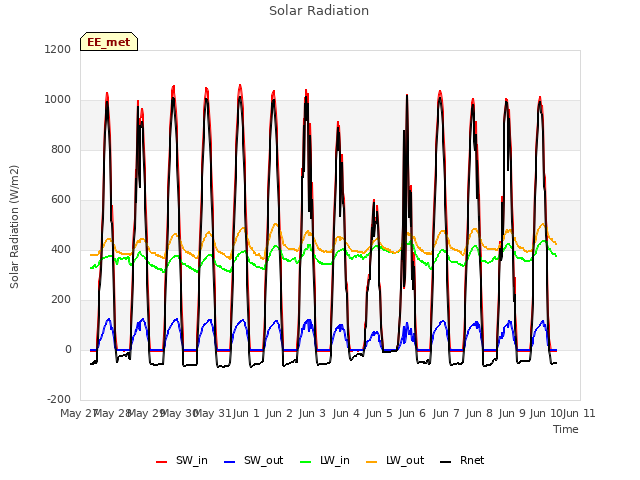Click the Jun 6 x-axis tick label
This screenshot has width=640, height=480.
pos(412,413)
